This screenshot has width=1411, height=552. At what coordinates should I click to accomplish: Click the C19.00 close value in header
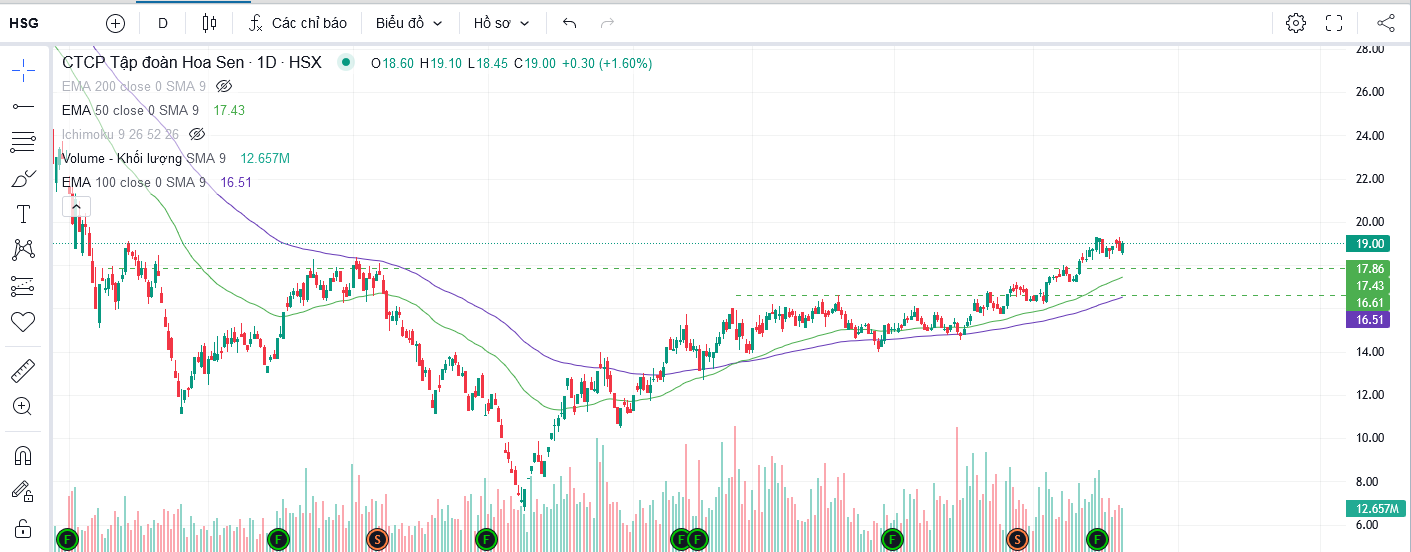pyautogui.click(x=535, y=62)
